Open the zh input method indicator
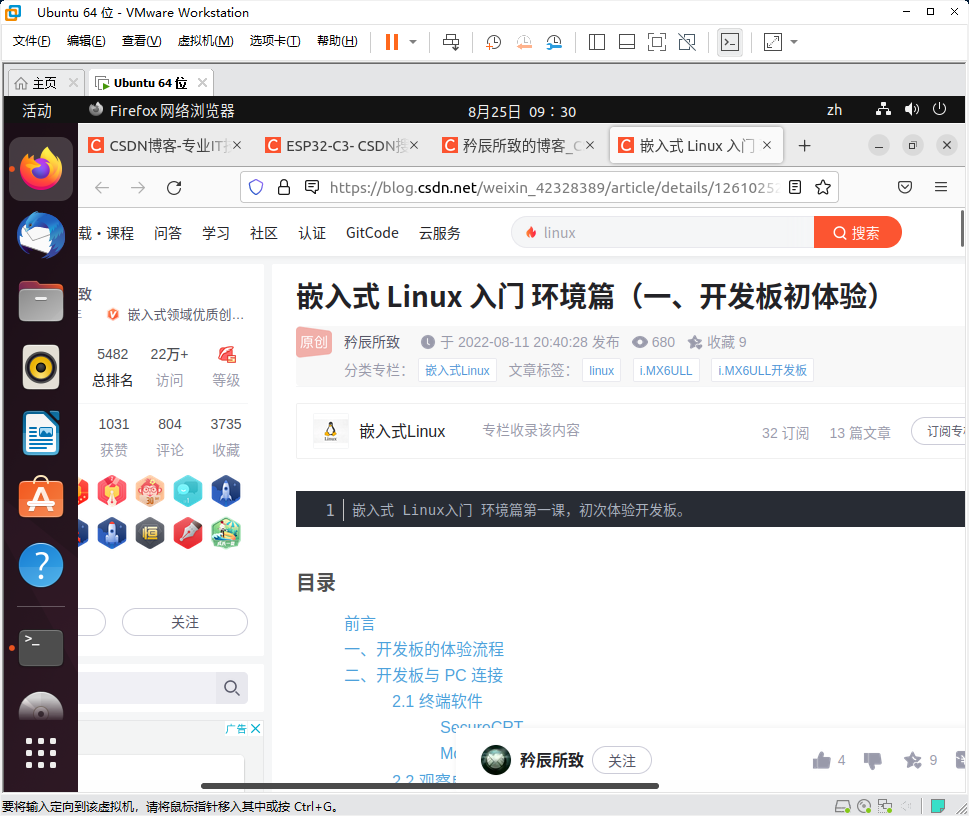The image size is (969, 816). click(834, 110)
